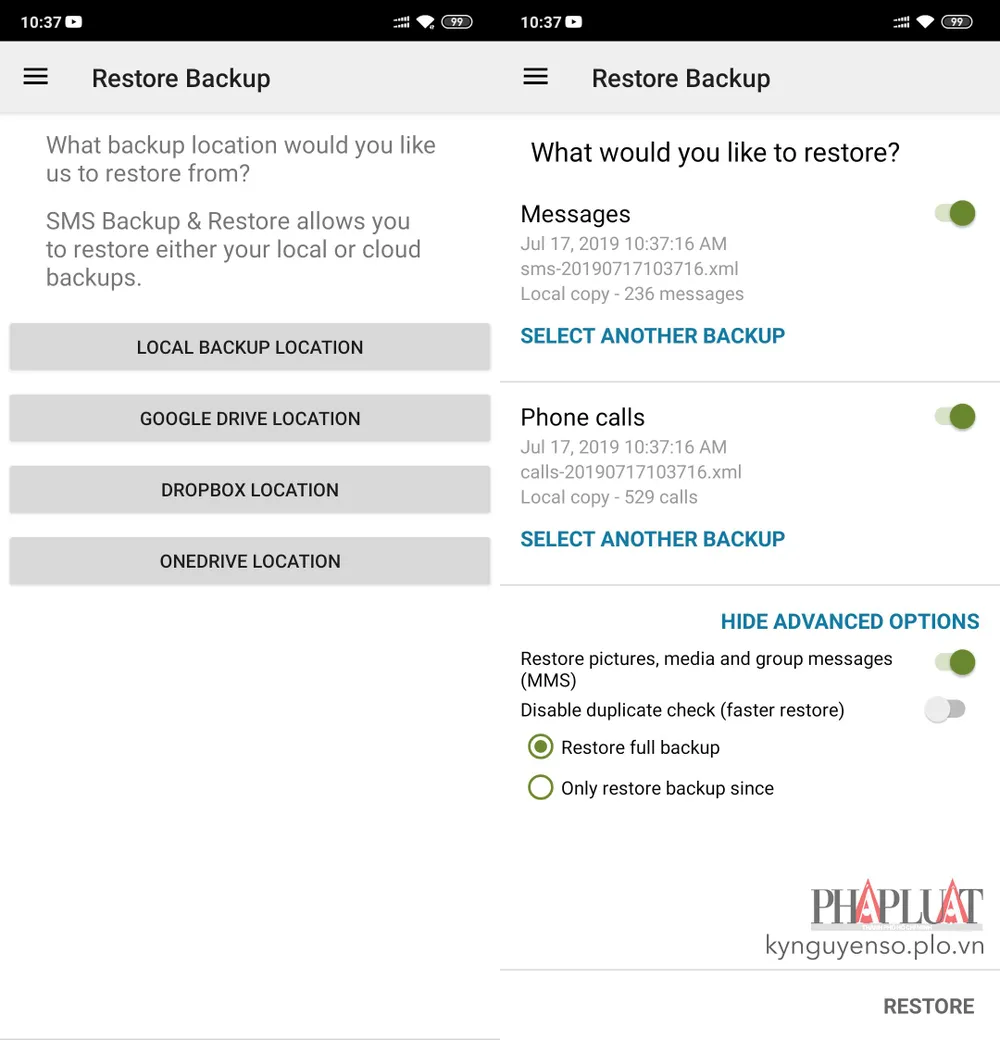Viewport: 1000px width, 1040px height.
Task: Tap YouTube notification icon in right status bar
Action: click(x=574, y=22)
